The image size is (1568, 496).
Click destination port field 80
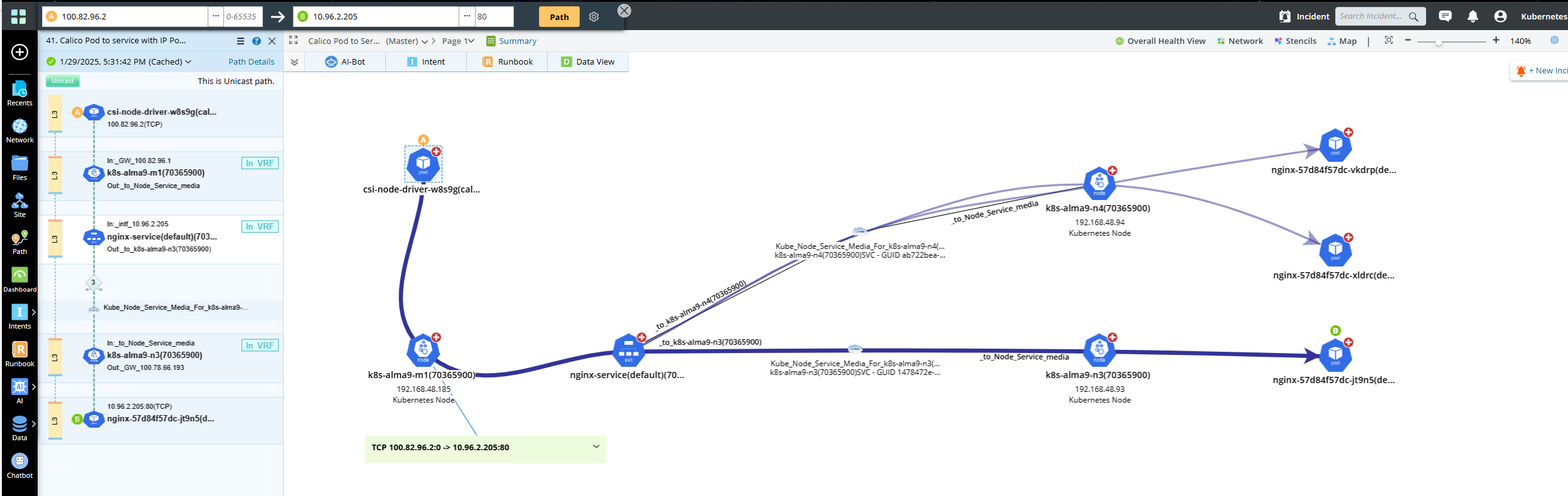[x=494, y=16]
